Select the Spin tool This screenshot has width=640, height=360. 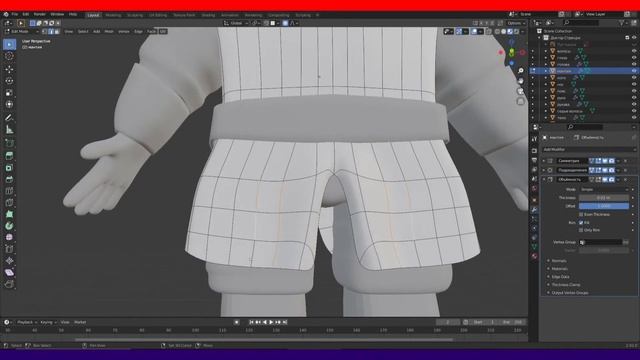point(9,226)
